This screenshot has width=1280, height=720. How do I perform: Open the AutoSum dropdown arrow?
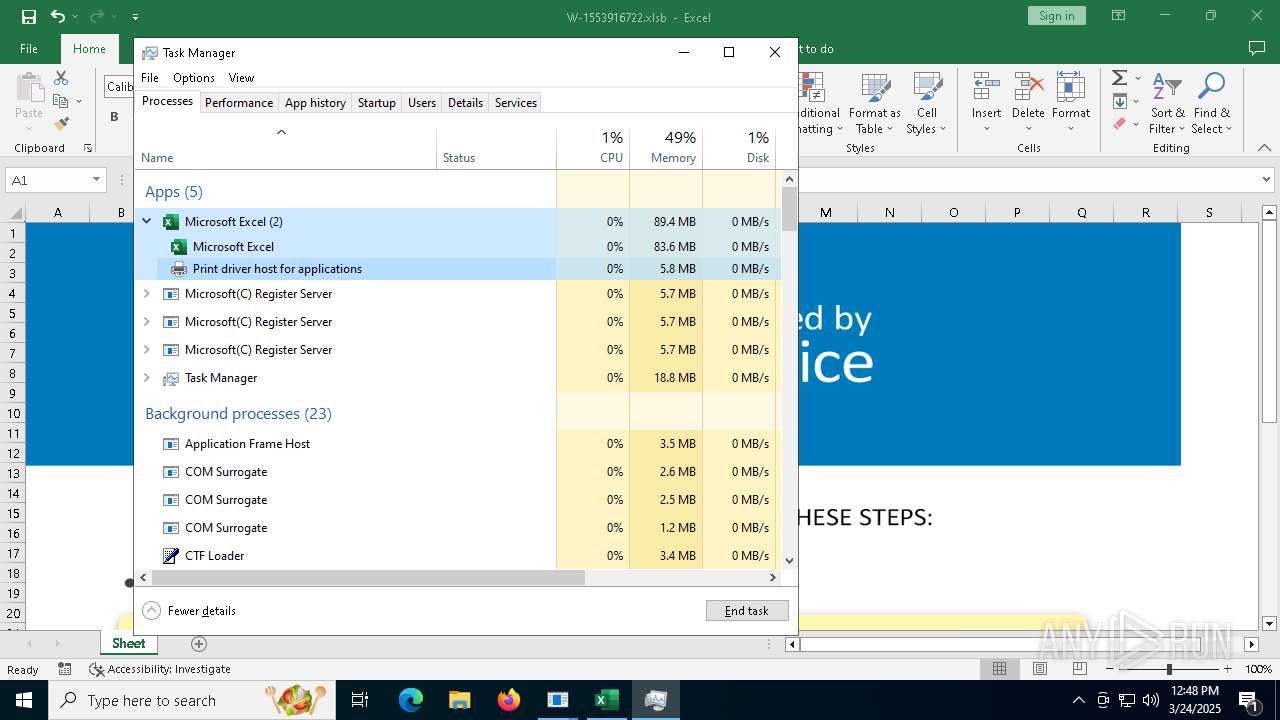[x=1138, y=78]
